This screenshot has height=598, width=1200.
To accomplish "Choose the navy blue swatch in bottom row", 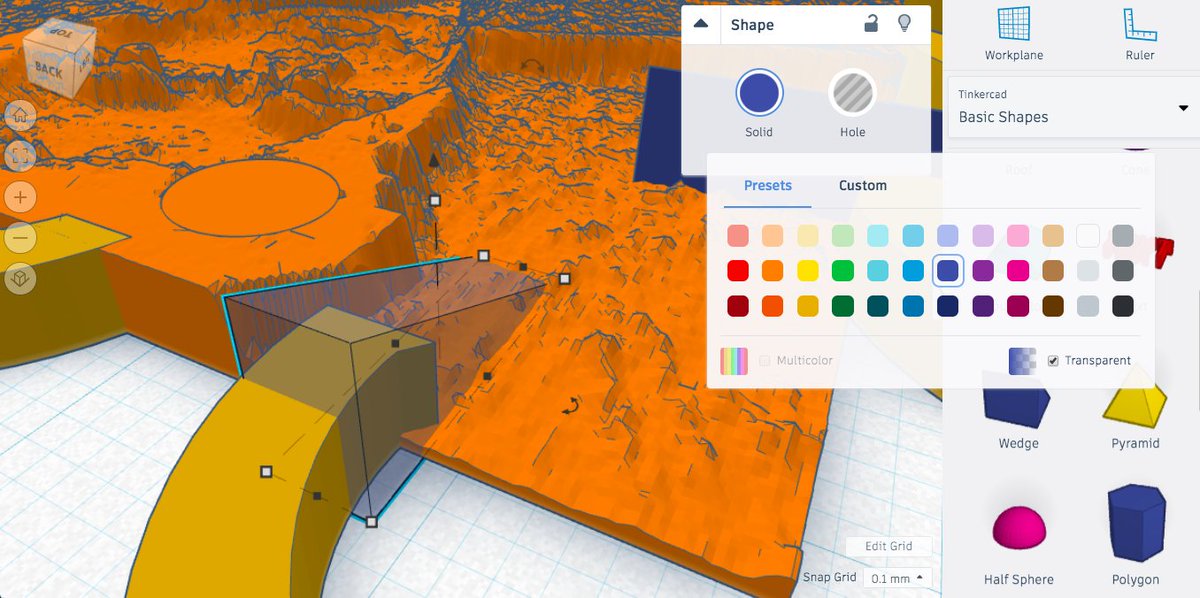I will [948, 306].
